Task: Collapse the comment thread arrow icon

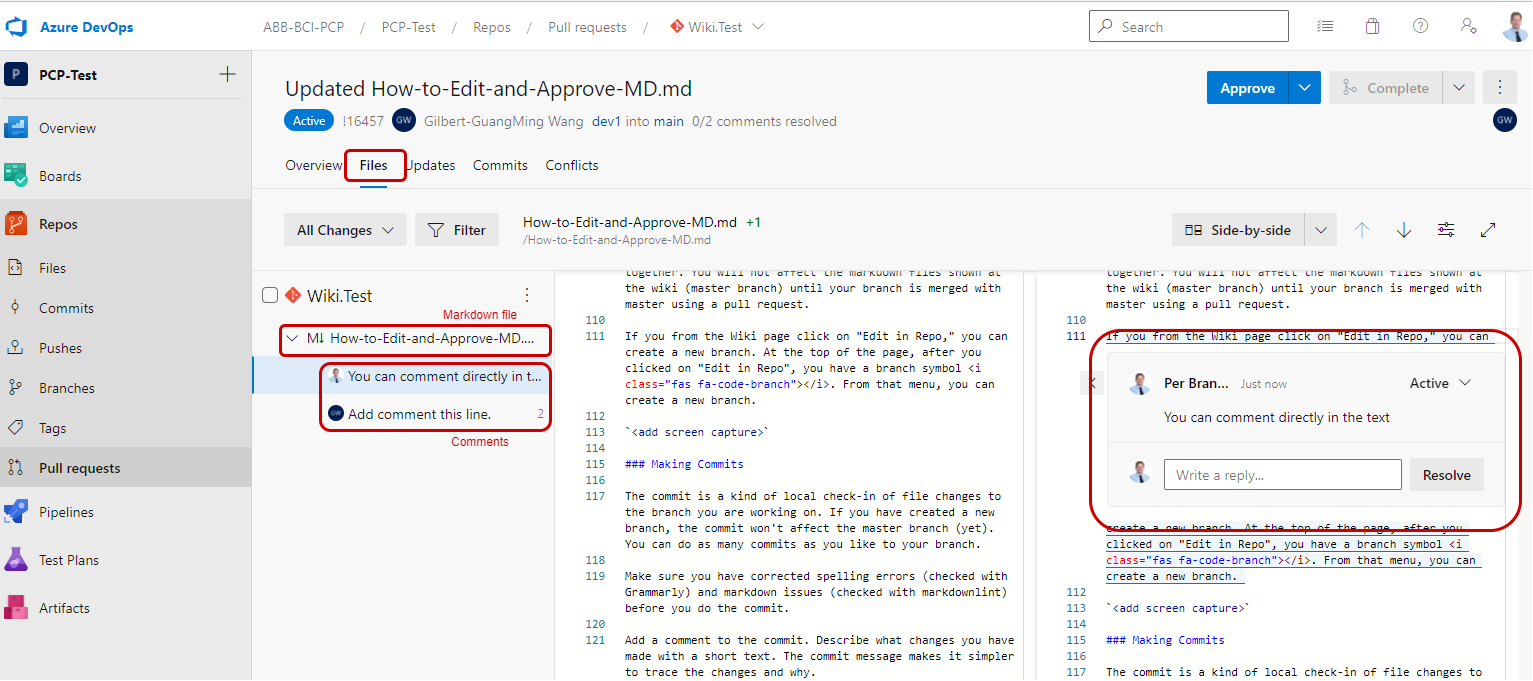Action: (x=1092, y=383)
